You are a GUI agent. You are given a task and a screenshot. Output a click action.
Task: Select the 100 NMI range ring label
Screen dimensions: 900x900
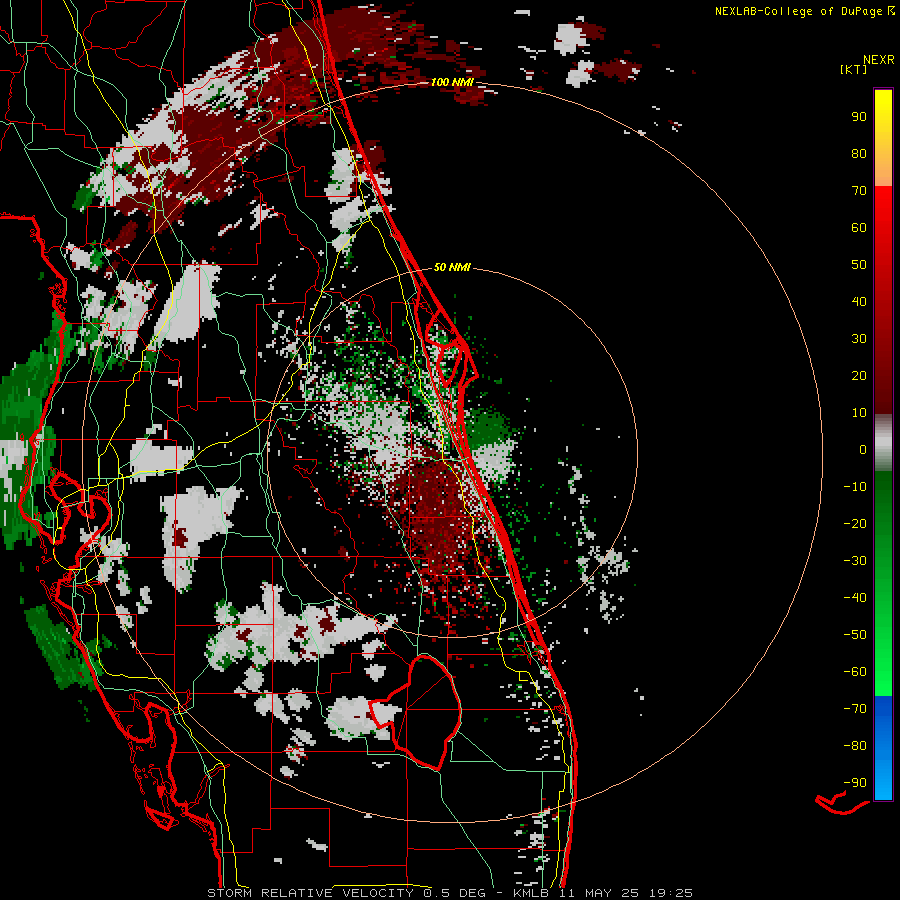pyautogui.click(x=452, y=82)
